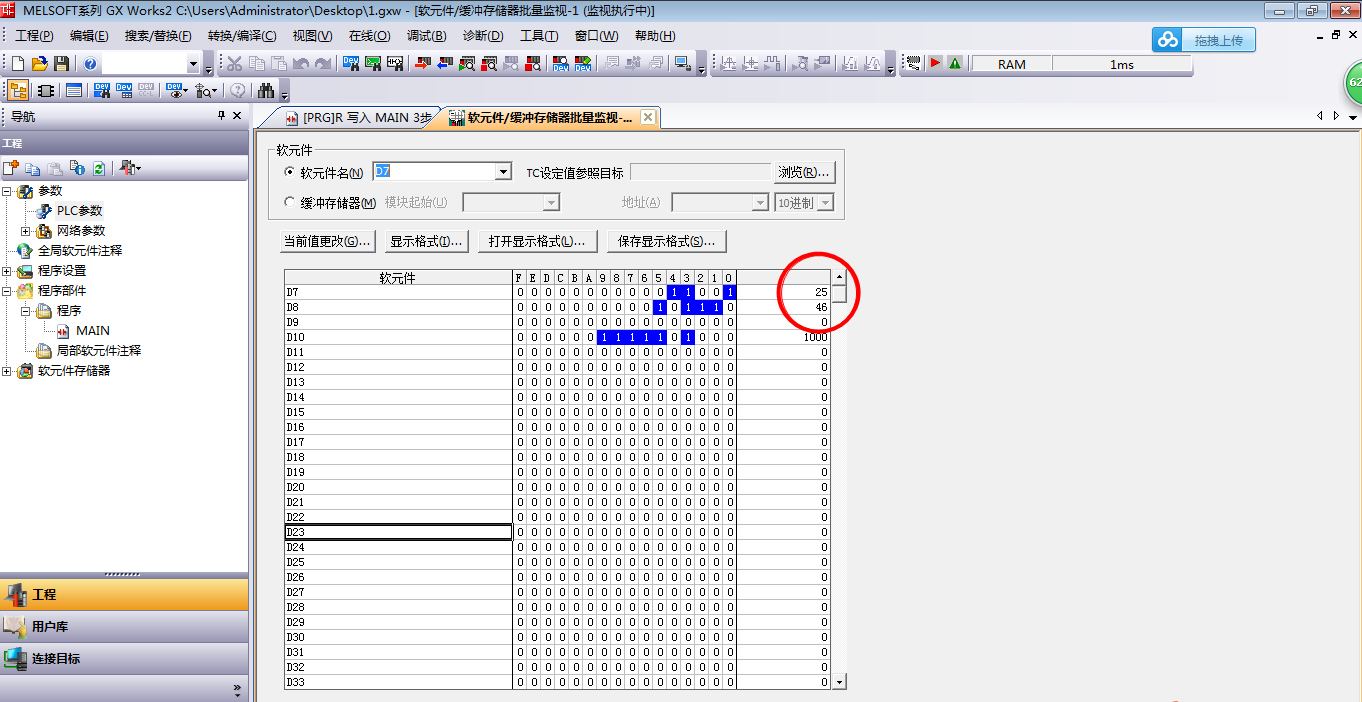Click the 显示格式 button
This screenshot has height=702, width=1362.
(426, 241)
